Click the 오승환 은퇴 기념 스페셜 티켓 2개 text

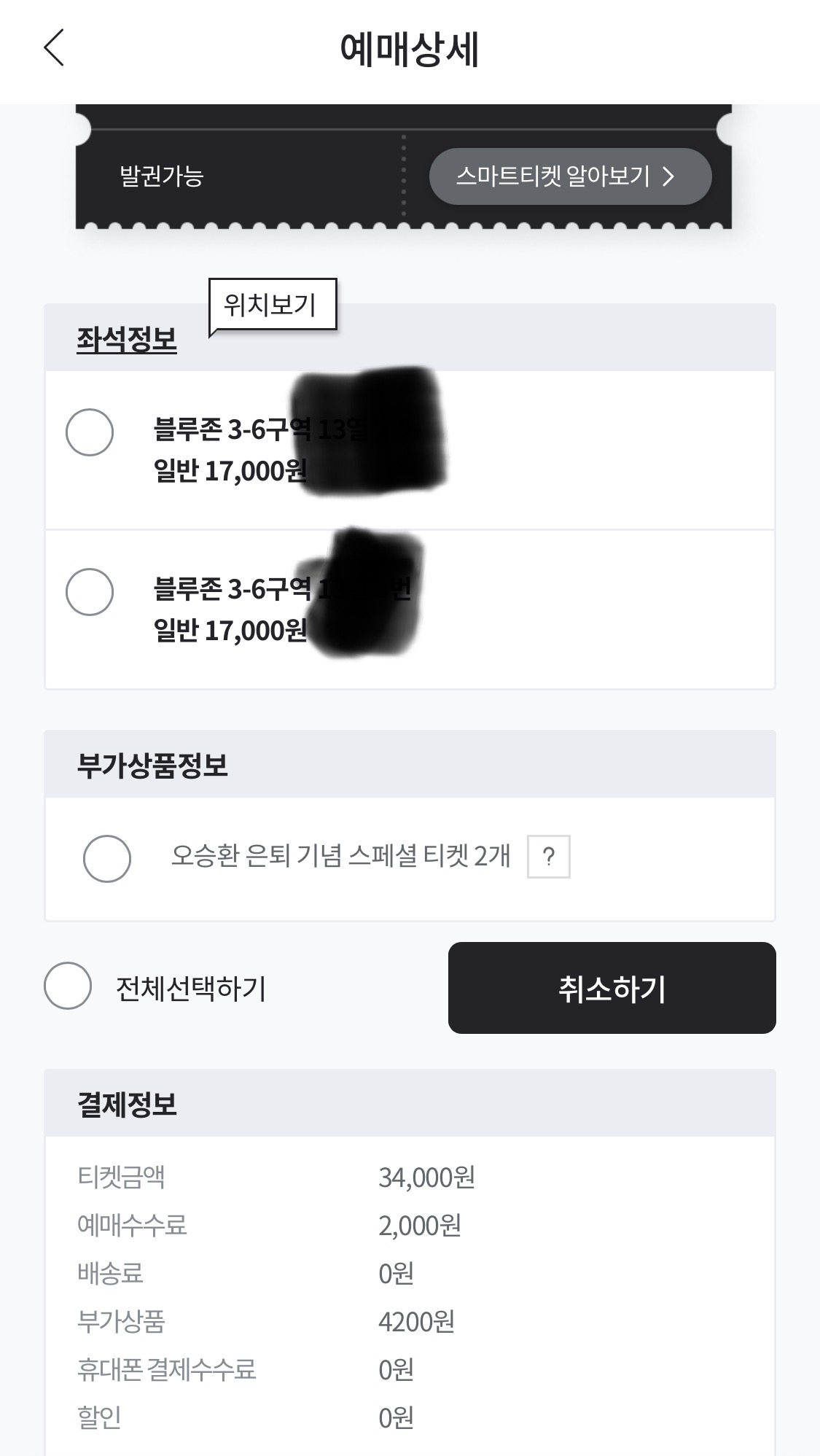click(x=340, y=856)
